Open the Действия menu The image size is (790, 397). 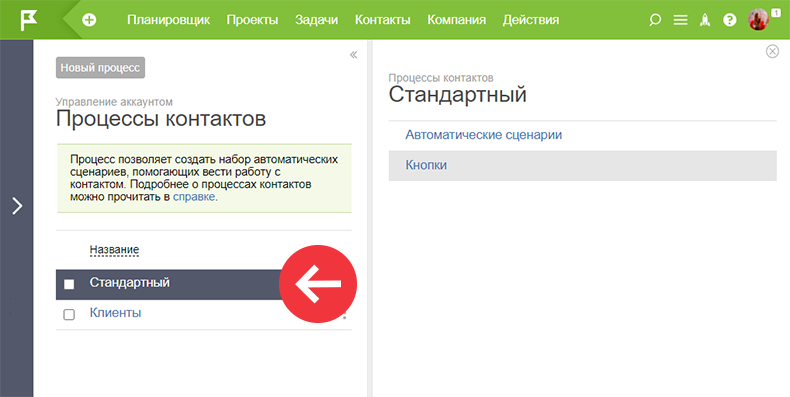pos(531,20)
